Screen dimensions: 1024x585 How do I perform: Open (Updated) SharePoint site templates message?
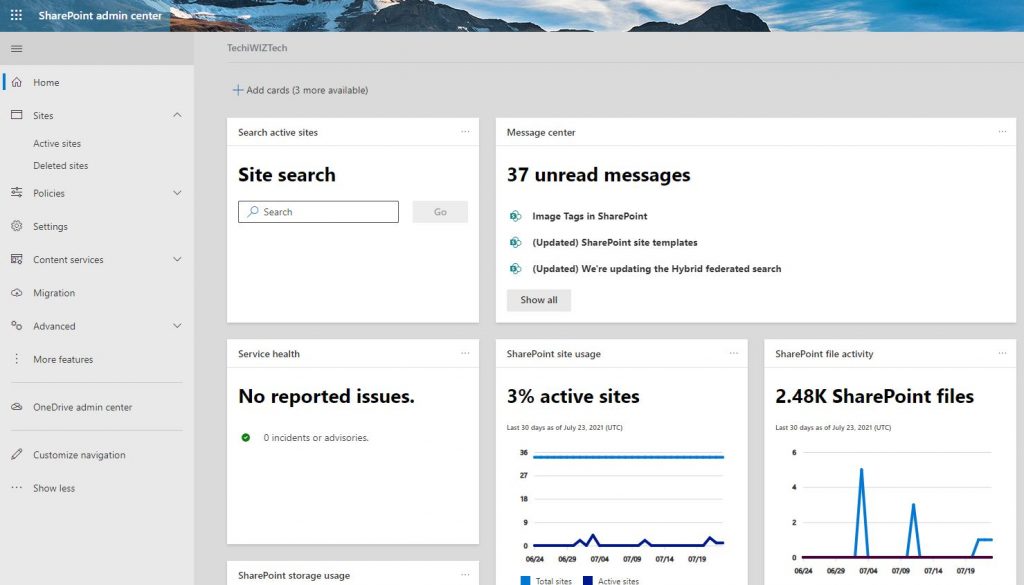coord(615,242)
